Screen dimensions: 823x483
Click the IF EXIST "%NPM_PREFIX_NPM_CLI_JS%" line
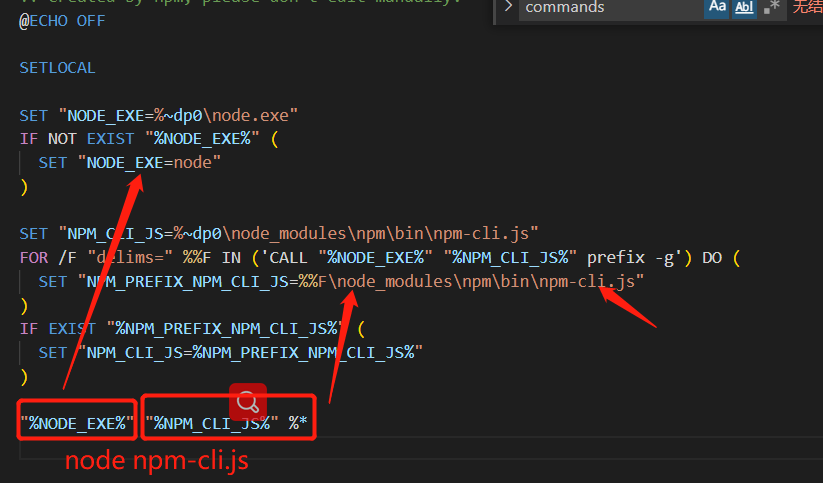click(192, 329)
